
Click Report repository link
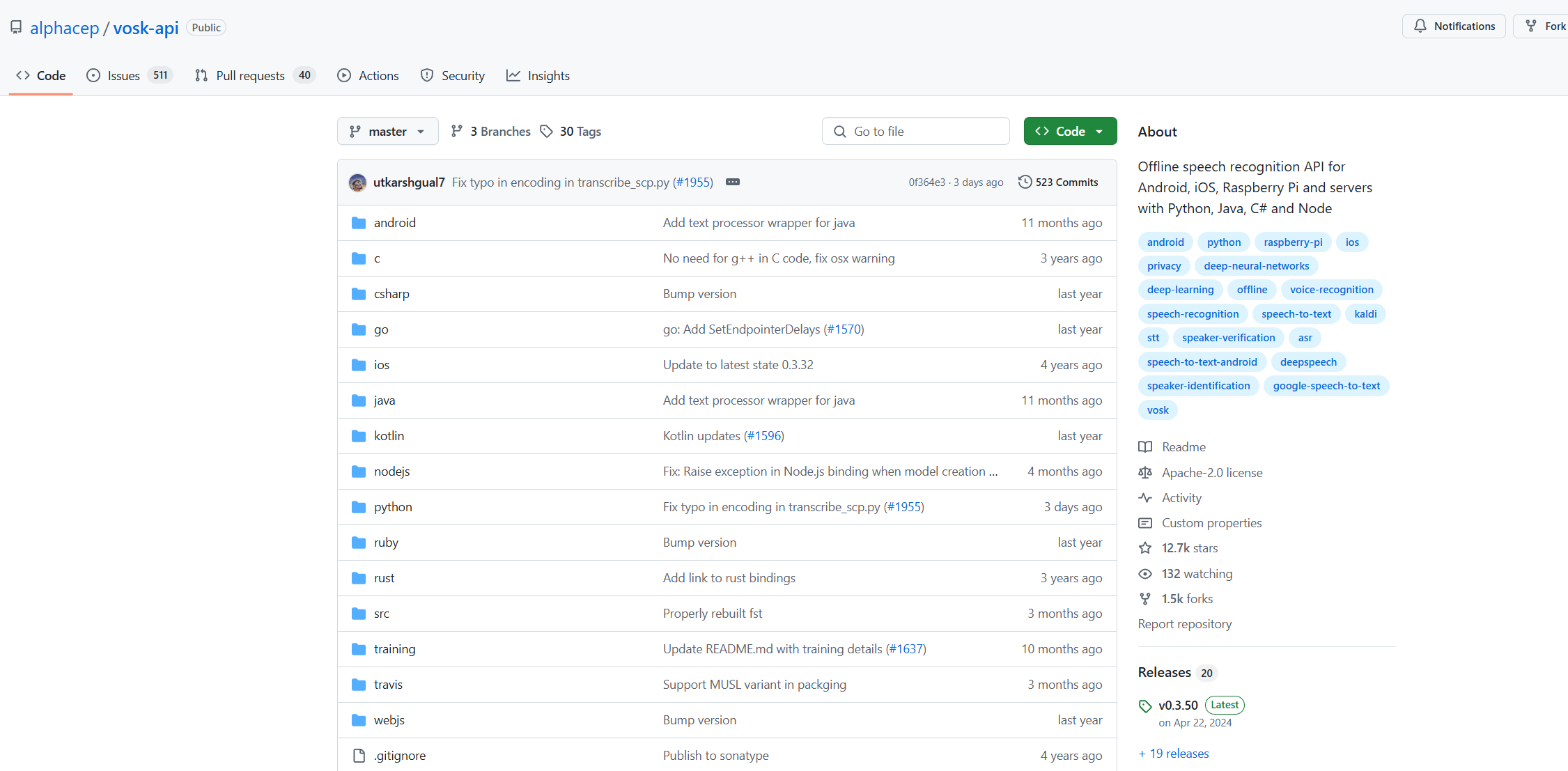1185,624
